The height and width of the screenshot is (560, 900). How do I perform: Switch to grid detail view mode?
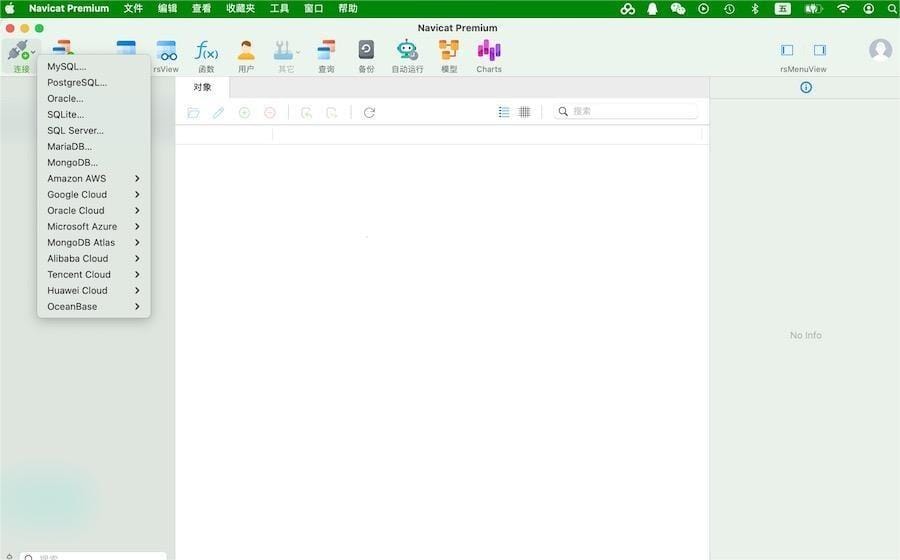[524, 112]
